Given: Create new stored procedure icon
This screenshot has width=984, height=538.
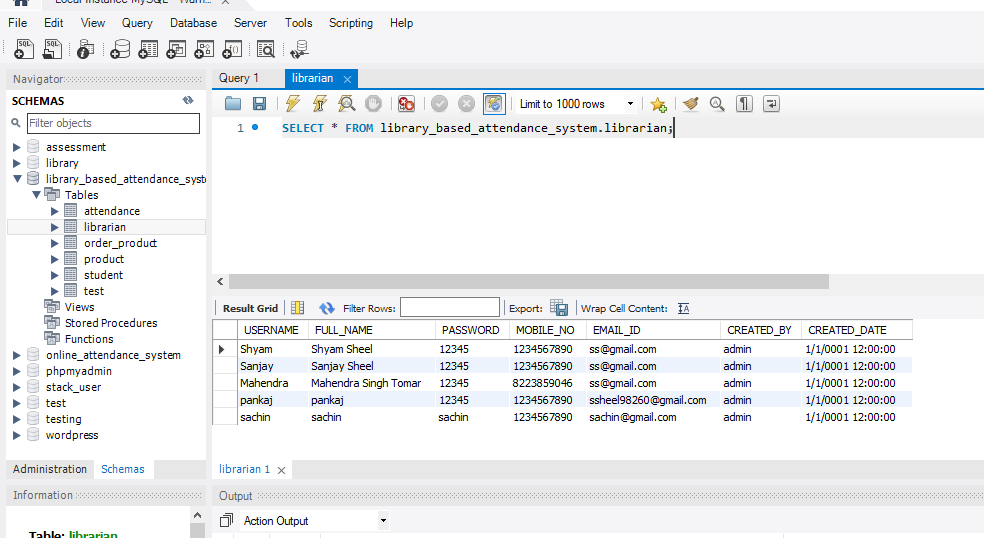Looking at the screenshot, I should point(204,49).
